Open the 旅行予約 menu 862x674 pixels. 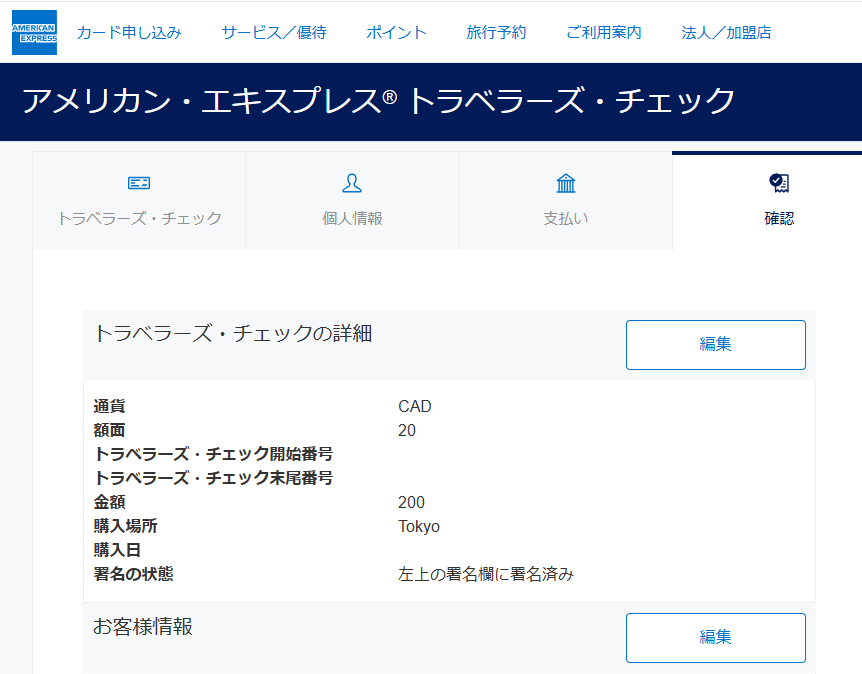coord(496,32)
